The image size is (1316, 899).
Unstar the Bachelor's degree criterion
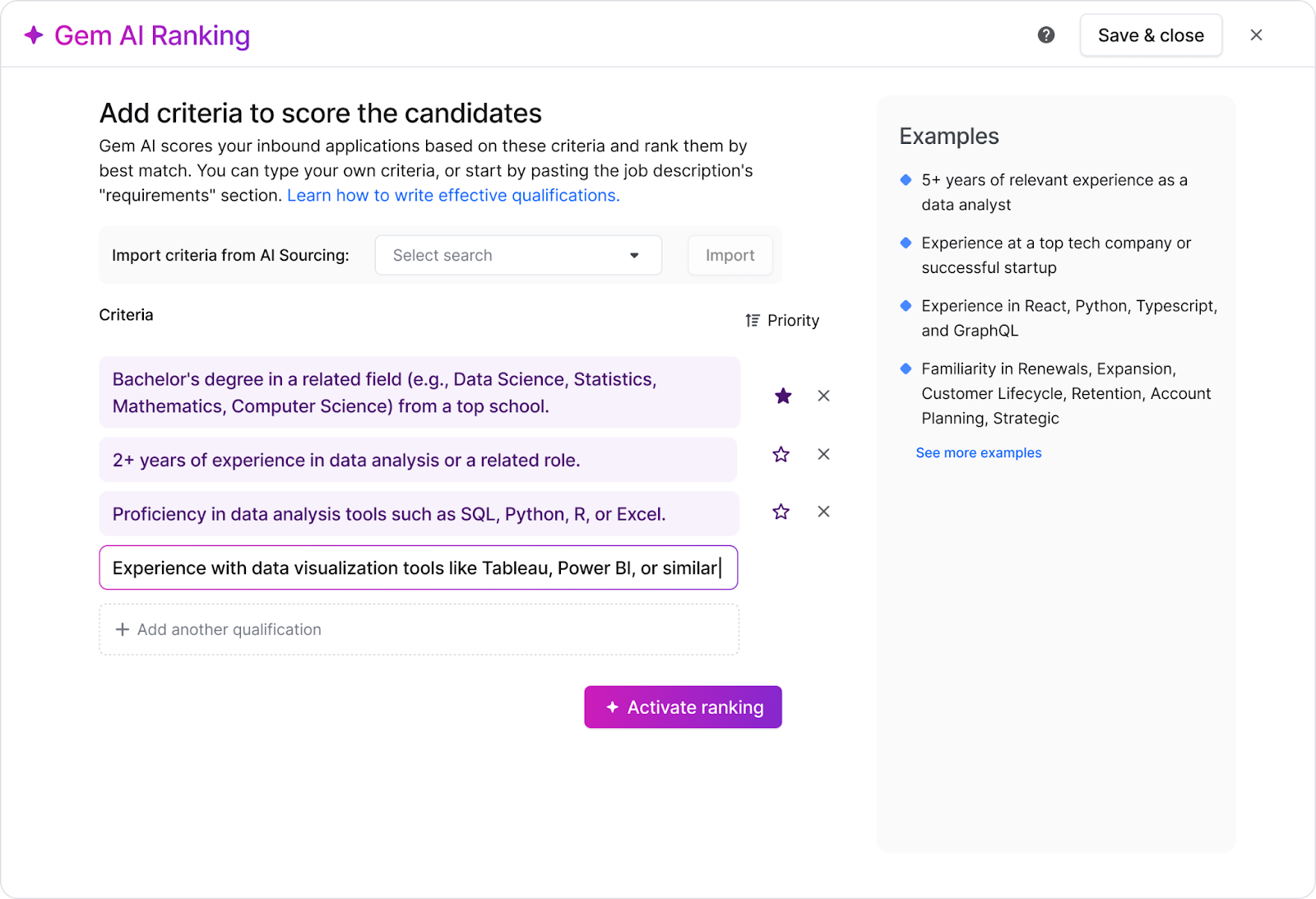point(783,396)
